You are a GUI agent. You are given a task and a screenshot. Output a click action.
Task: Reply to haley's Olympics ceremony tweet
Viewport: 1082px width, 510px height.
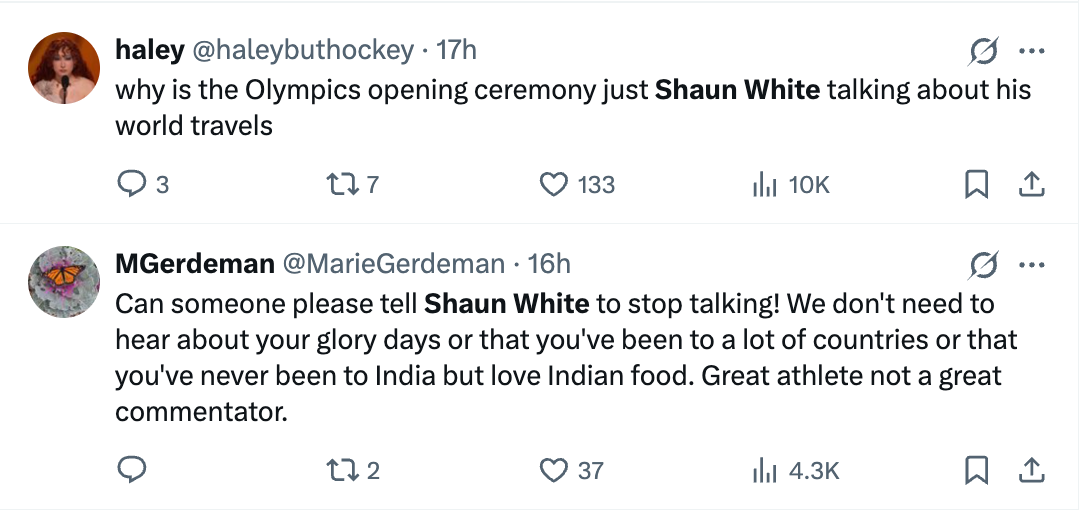133,185
